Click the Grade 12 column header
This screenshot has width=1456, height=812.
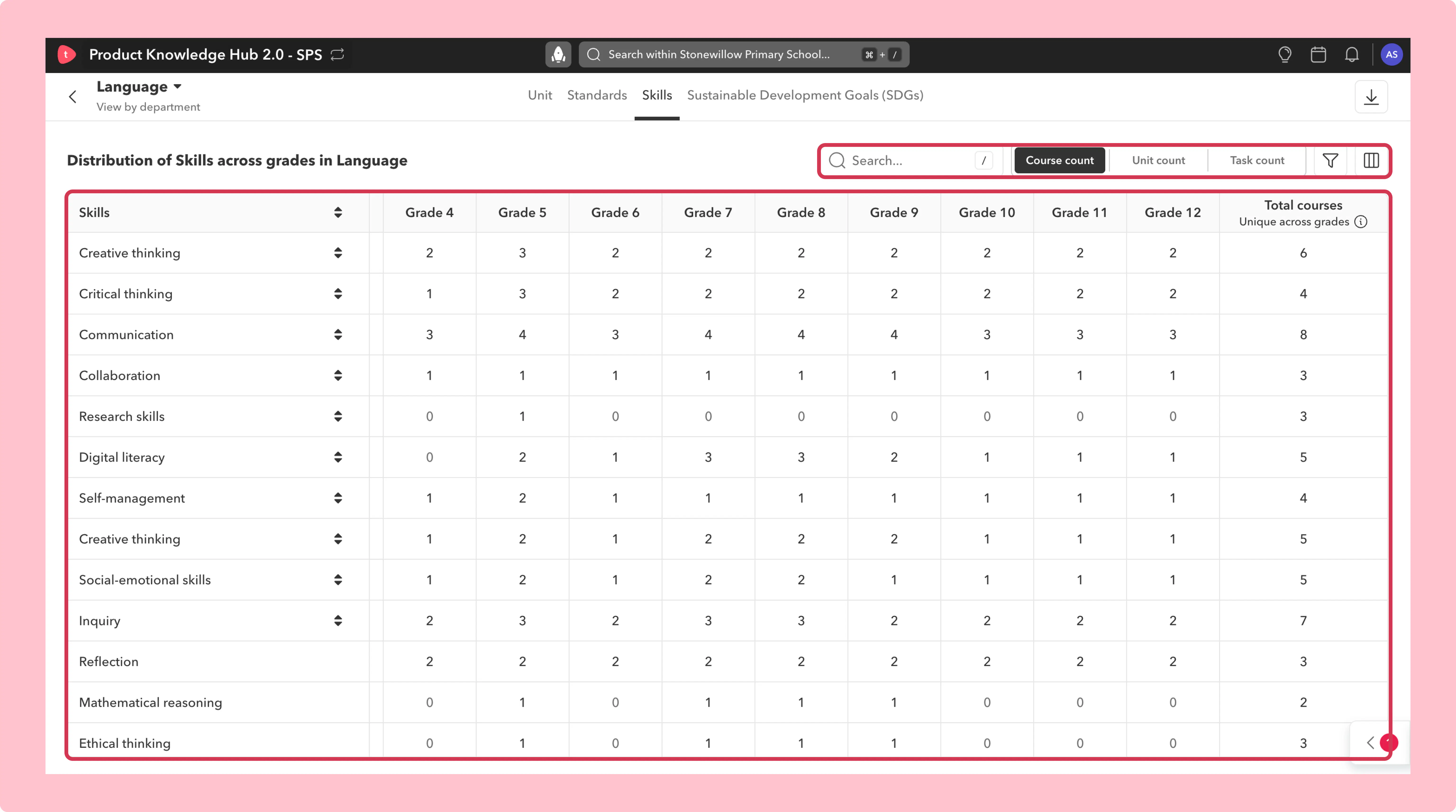pos(1172,212)
